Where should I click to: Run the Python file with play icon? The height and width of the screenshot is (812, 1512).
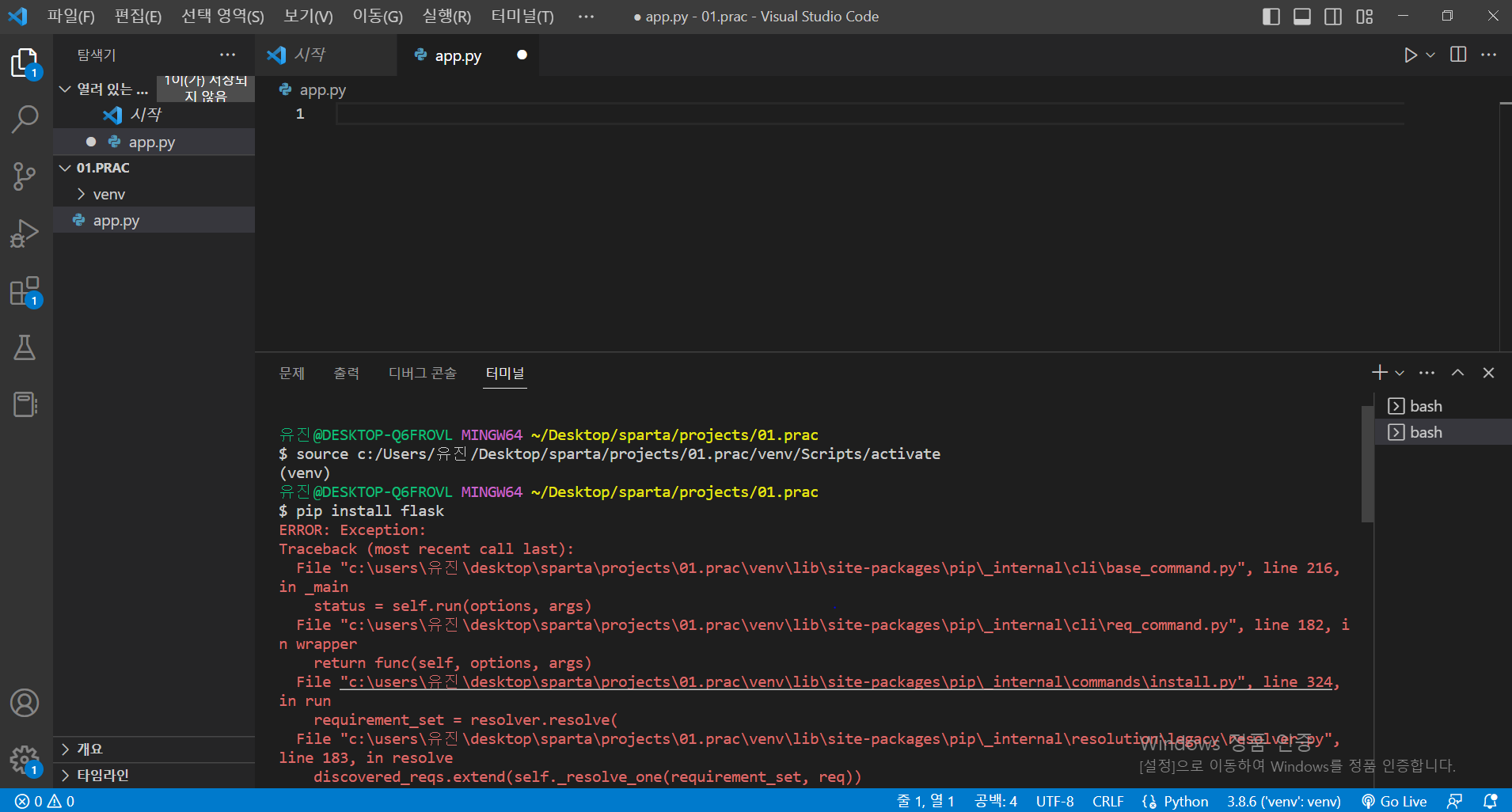(1411, 55)
